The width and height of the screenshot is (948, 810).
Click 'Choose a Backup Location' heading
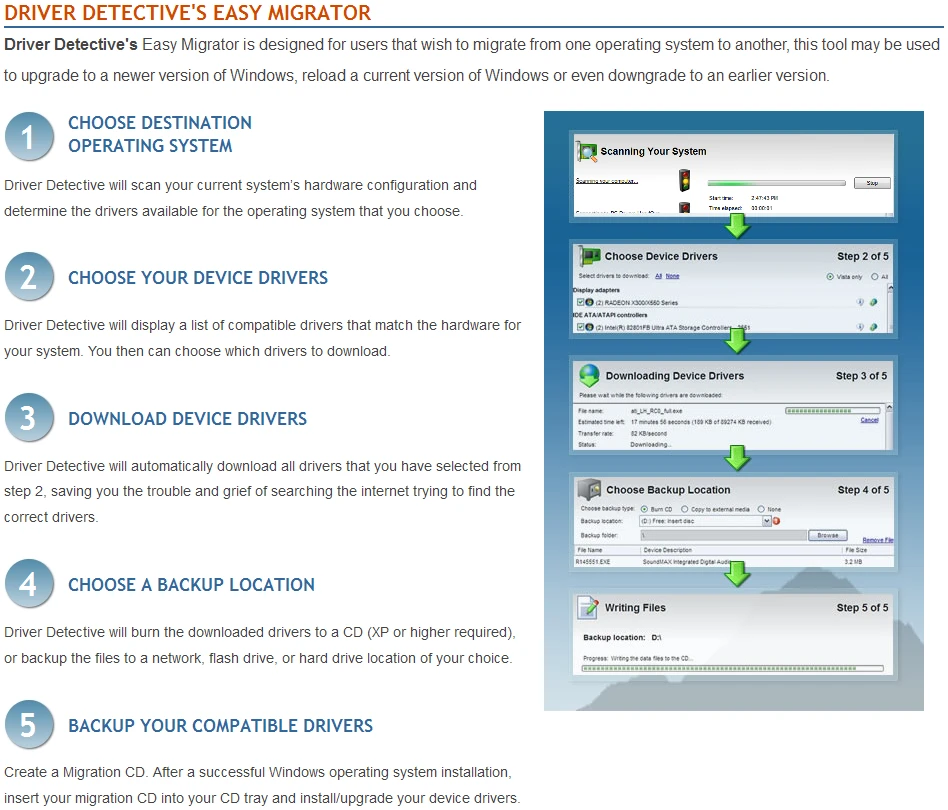click(x=191, y=585)
